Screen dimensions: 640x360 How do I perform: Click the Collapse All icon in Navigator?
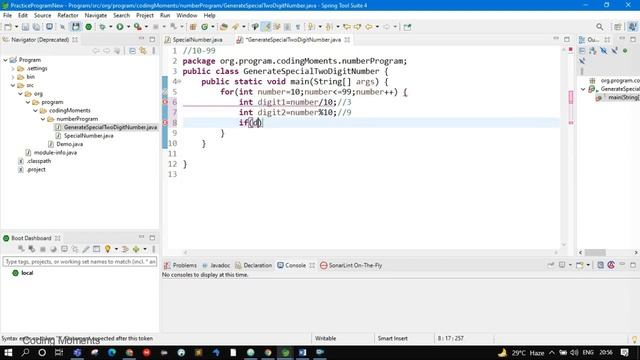pyautogui.click(x=132, y=51)
